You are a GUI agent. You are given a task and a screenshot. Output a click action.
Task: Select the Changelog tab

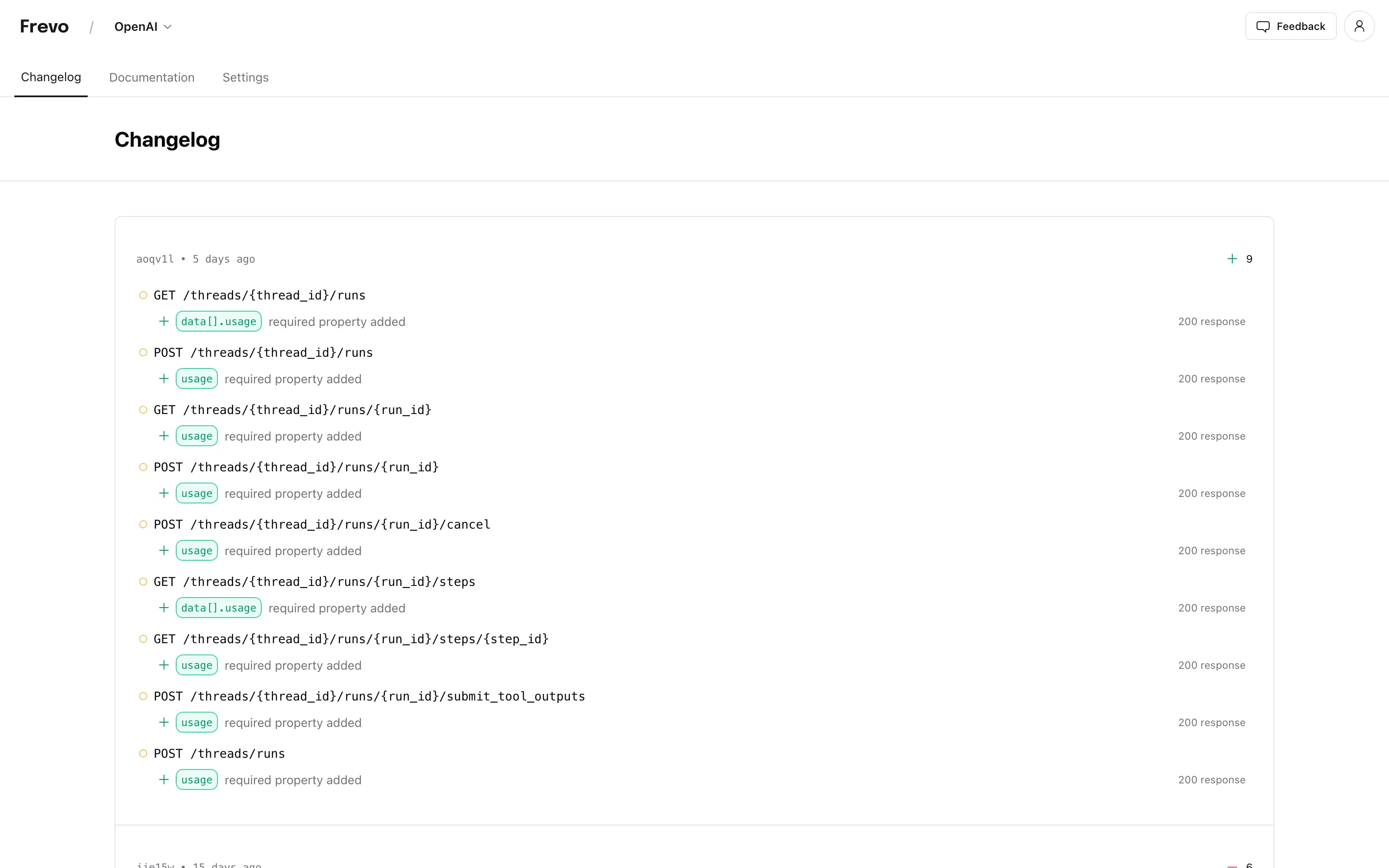click(50, 77)
